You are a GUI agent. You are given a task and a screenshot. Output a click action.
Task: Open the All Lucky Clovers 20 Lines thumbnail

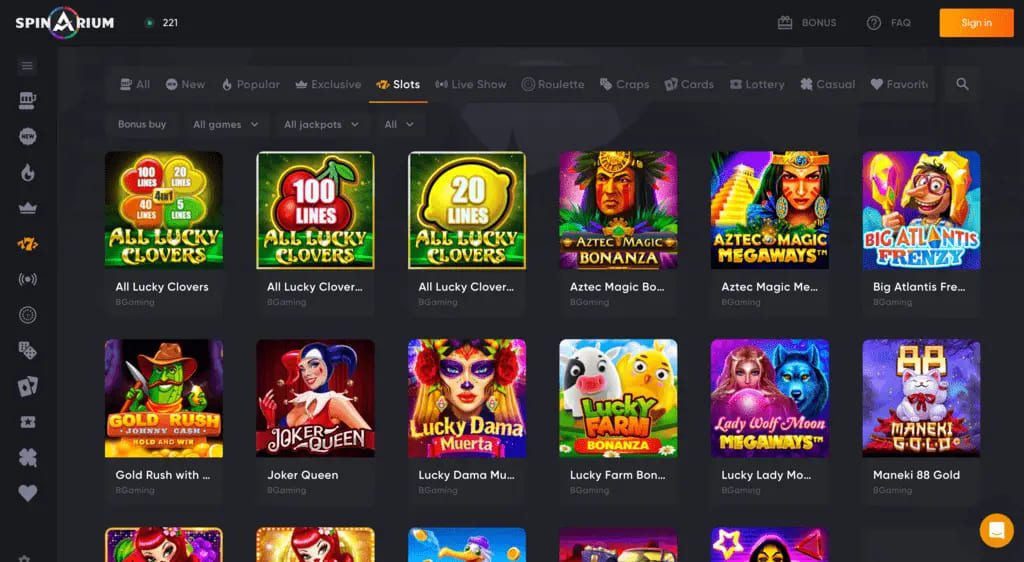click(x=467, y=210)
